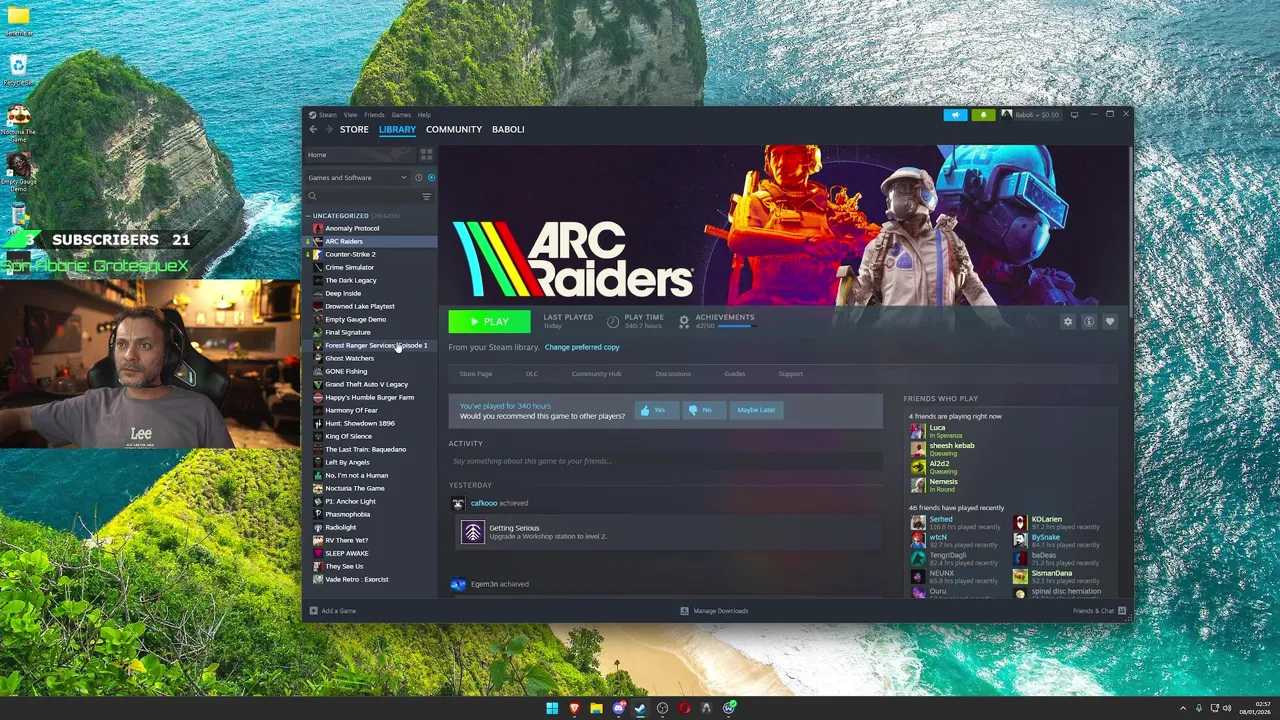Image resolution: width=1280 pixels, height=720 pixels.
Task: Open the ARC Raiders Store Page tab
Action: [476, 374]
